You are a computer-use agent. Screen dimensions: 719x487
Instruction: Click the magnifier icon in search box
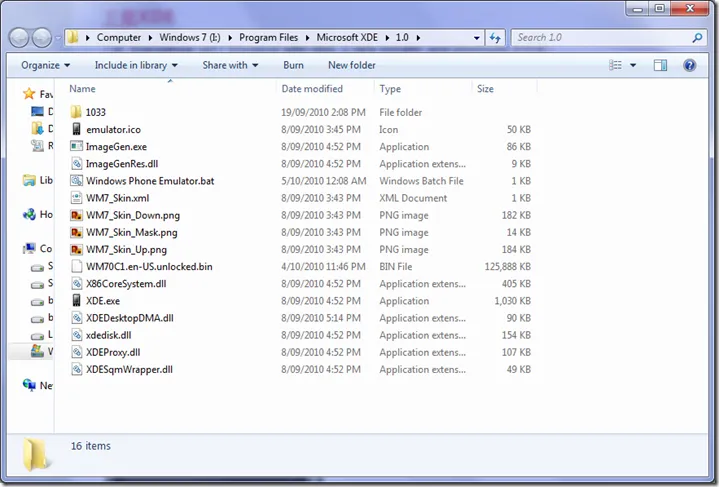tap(697, 38)
